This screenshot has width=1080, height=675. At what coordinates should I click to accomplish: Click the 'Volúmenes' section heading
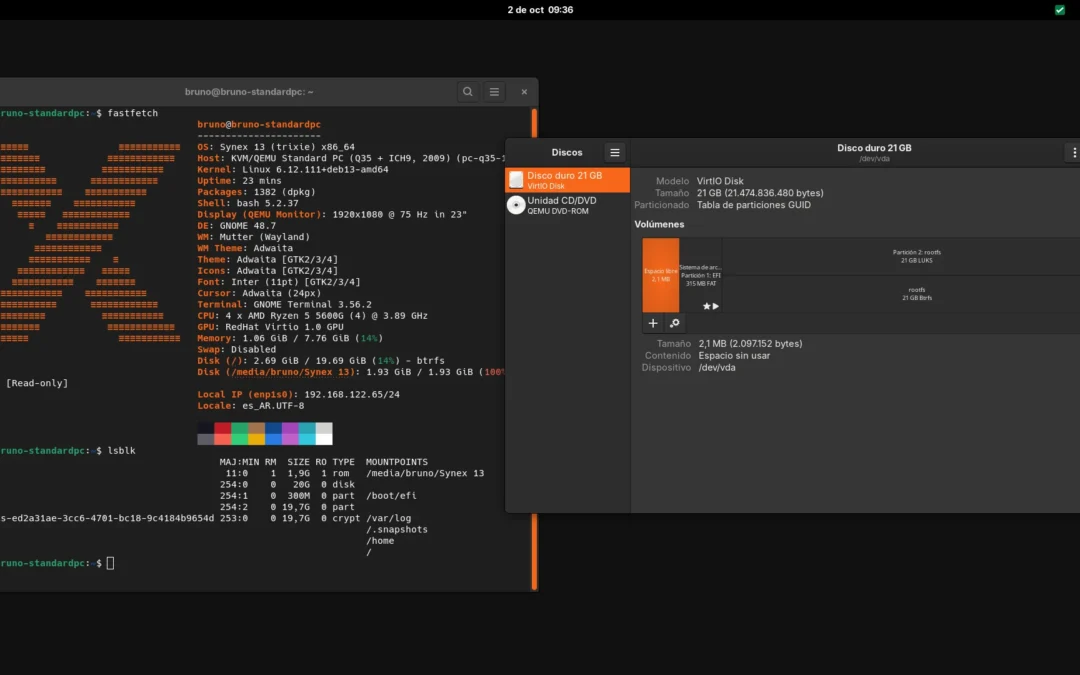click(x=659, y=225)
